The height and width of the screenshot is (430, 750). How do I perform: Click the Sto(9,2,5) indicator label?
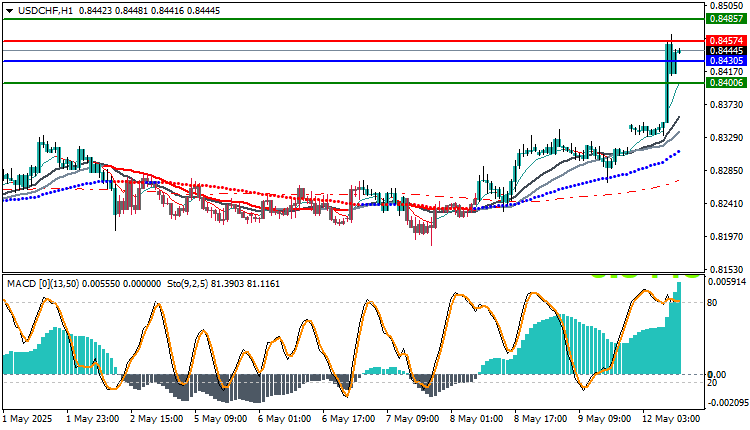tap(187, 284)
